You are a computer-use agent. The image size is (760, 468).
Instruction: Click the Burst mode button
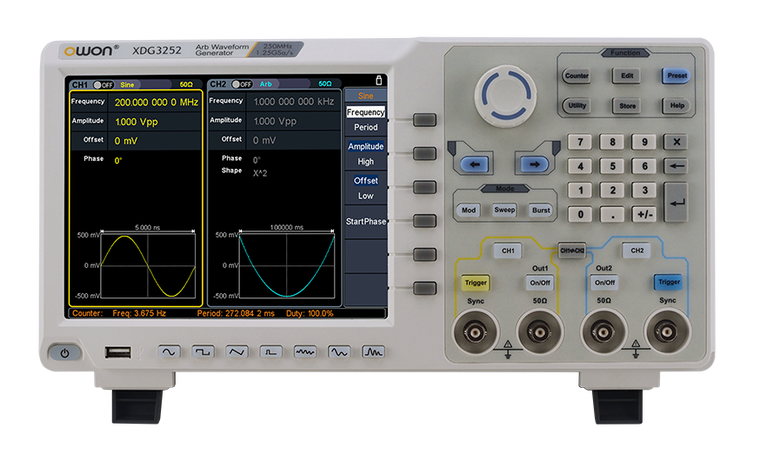pyautogui.click(x=541, y=210)
